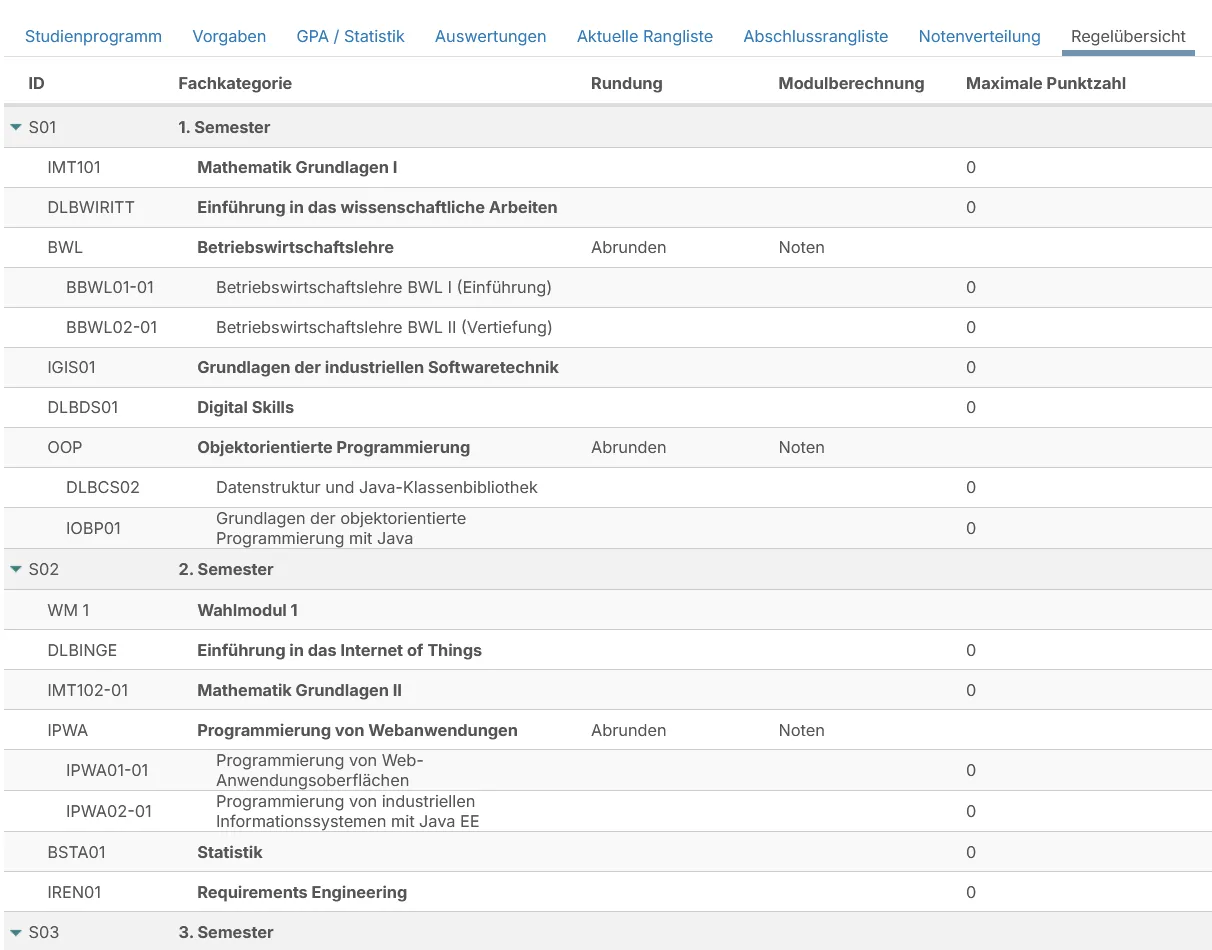Click the DLBCS02 ID cell
1212x950 pixels.
pos(103,487)
